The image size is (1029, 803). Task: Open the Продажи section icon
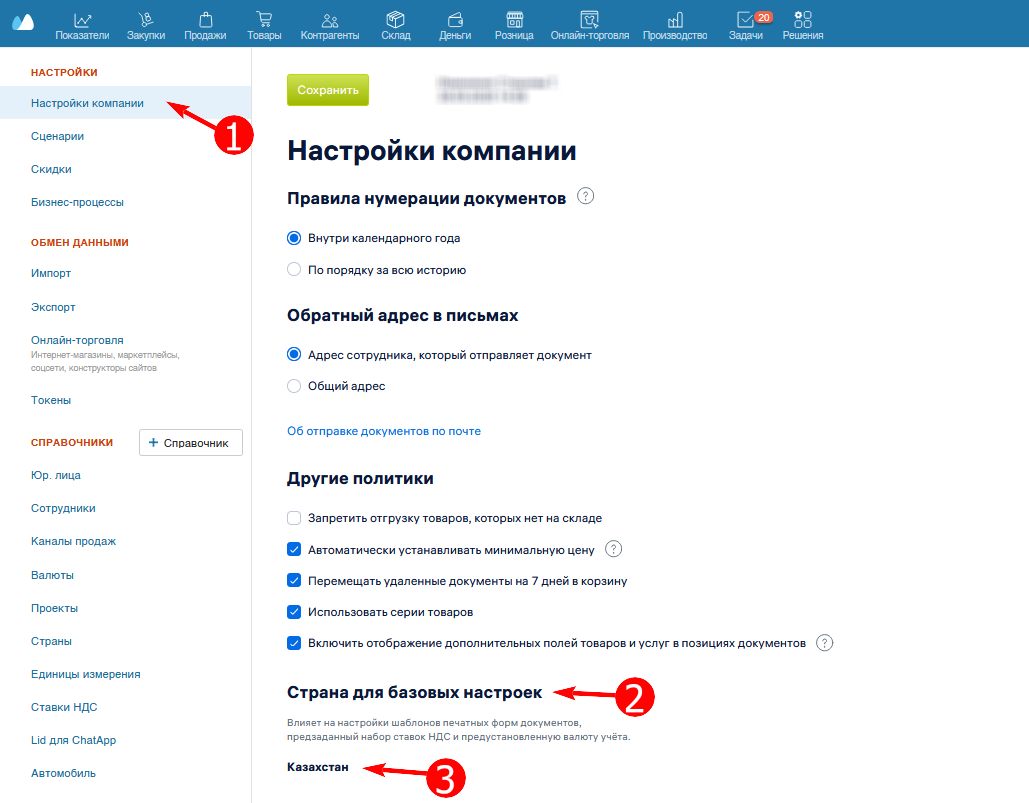point(205,20)
